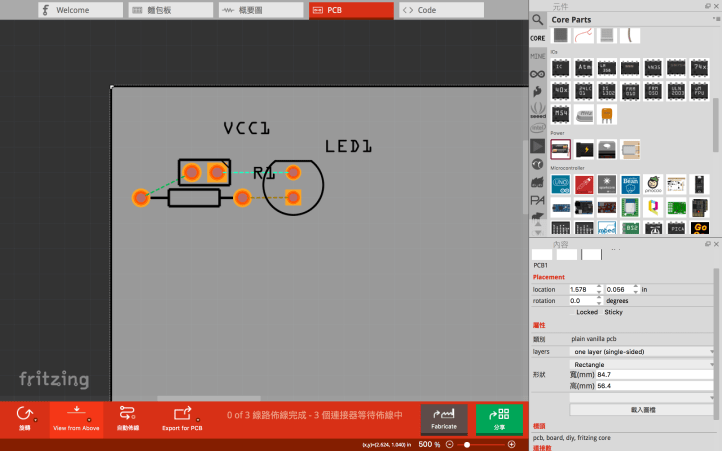The image size is (722, 451).
Task: Click the Inspector panel vertical scrollbar
Action: point(716,343)
